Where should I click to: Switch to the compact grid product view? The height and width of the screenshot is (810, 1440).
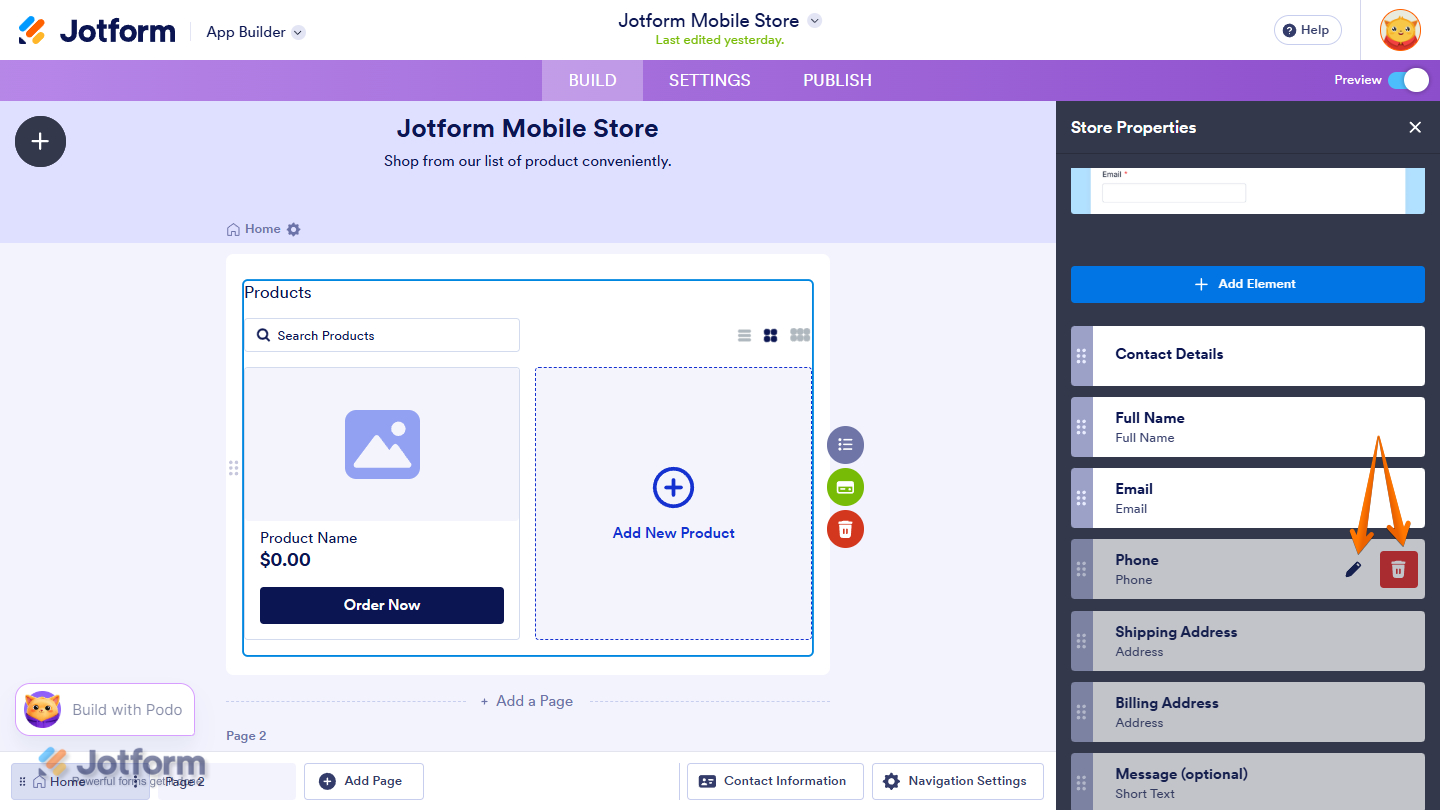(x=799, y=335)
